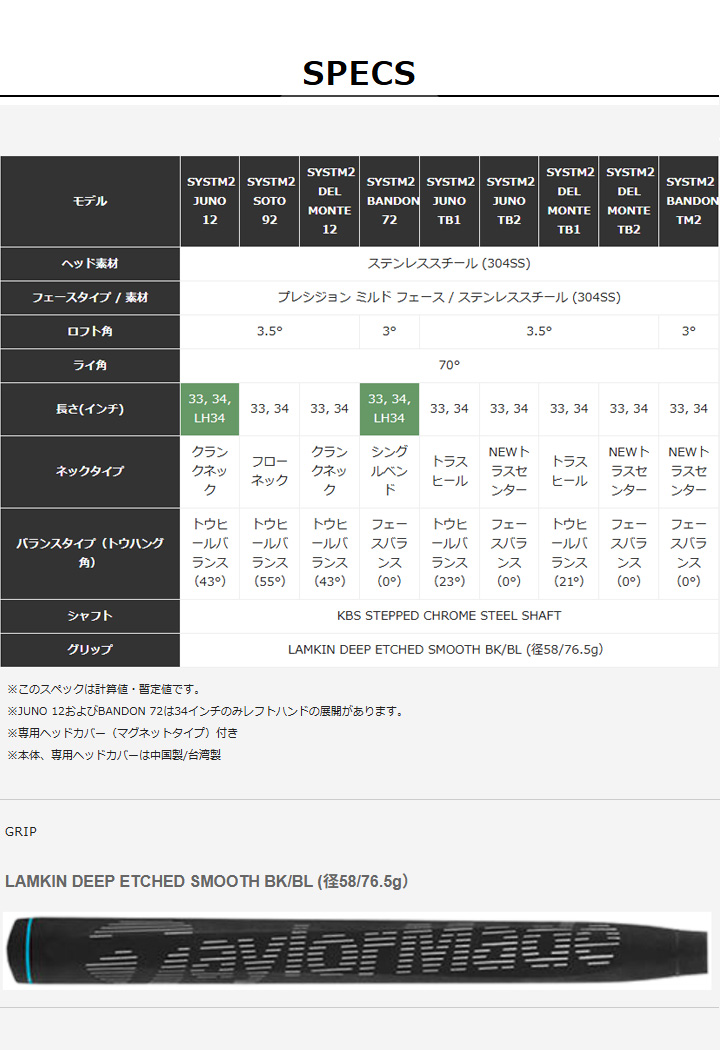Click the NEWトラスセンター neck cell for JUNO TB2
The height and width of the screenshot is (1050, 720).
509,471
